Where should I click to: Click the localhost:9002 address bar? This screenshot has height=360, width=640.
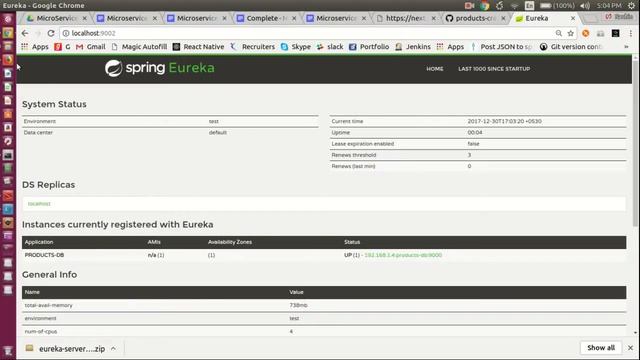point(306,33)
